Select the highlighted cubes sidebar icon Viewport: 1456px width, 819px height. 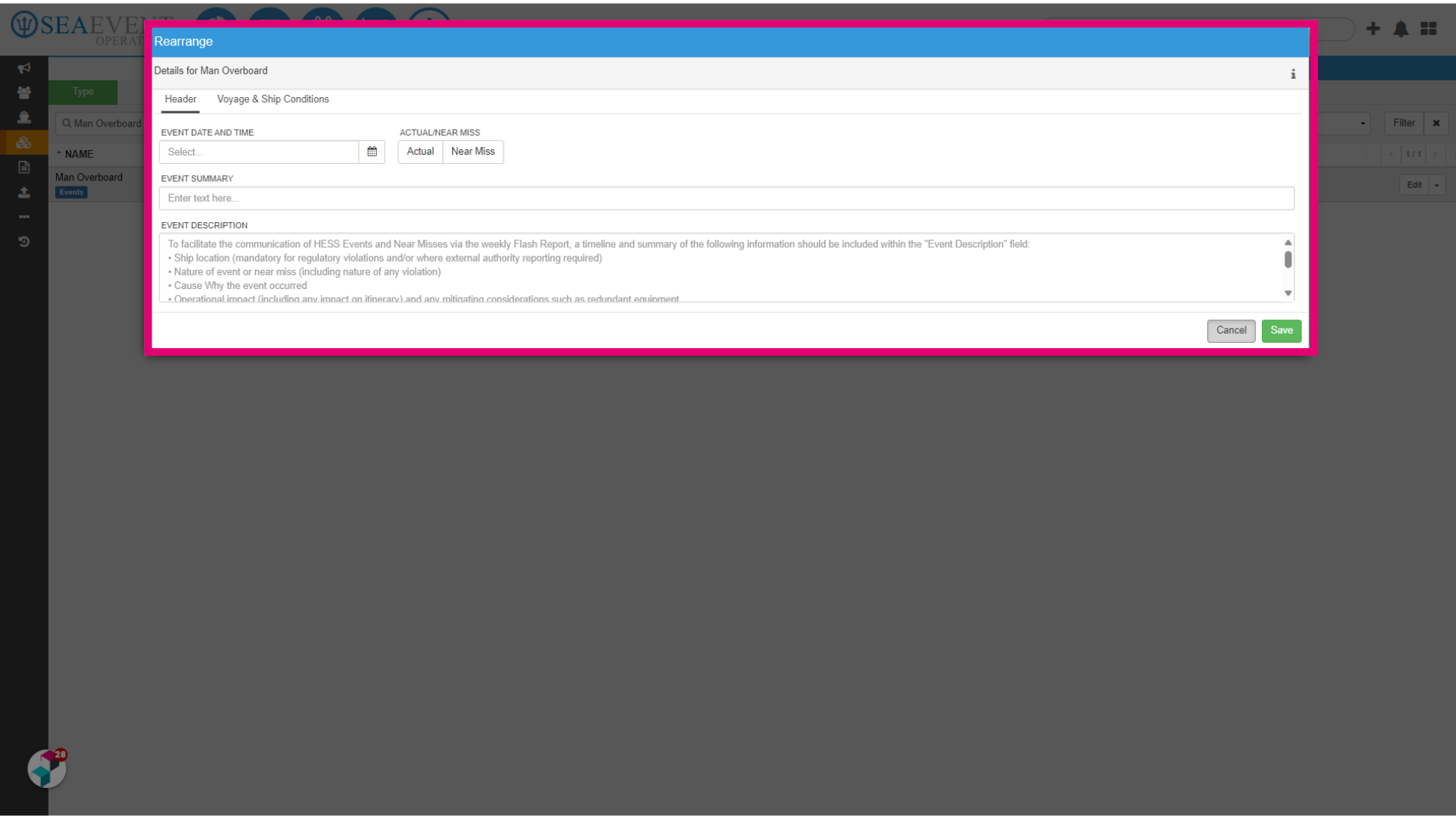[x=24, y=143]
